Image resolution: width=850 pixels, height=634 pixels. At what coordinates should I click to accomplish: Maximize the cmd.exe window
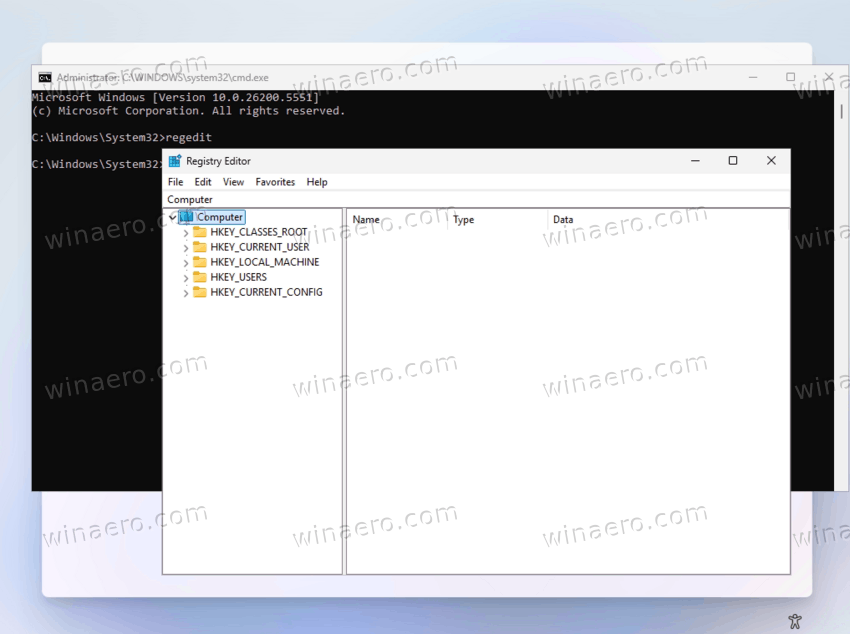click(790, 77)
